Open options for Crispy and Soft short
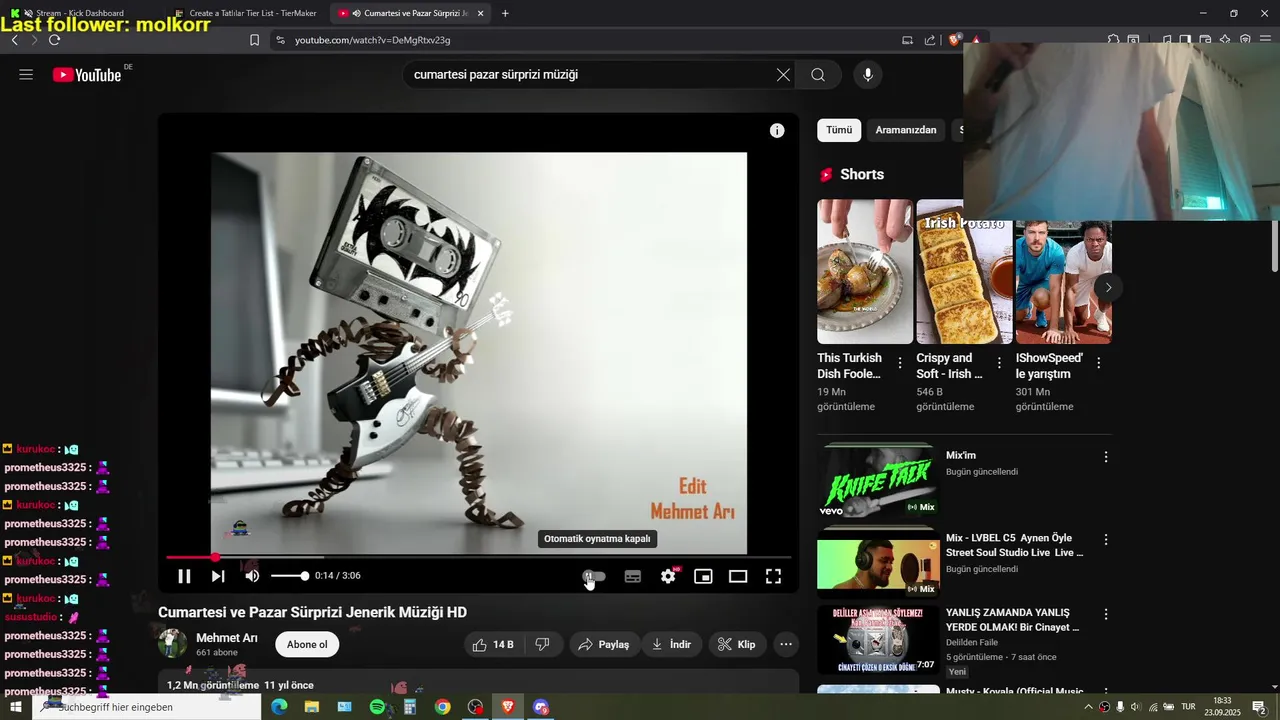1280x720 pixels. (x=999, y=363)
